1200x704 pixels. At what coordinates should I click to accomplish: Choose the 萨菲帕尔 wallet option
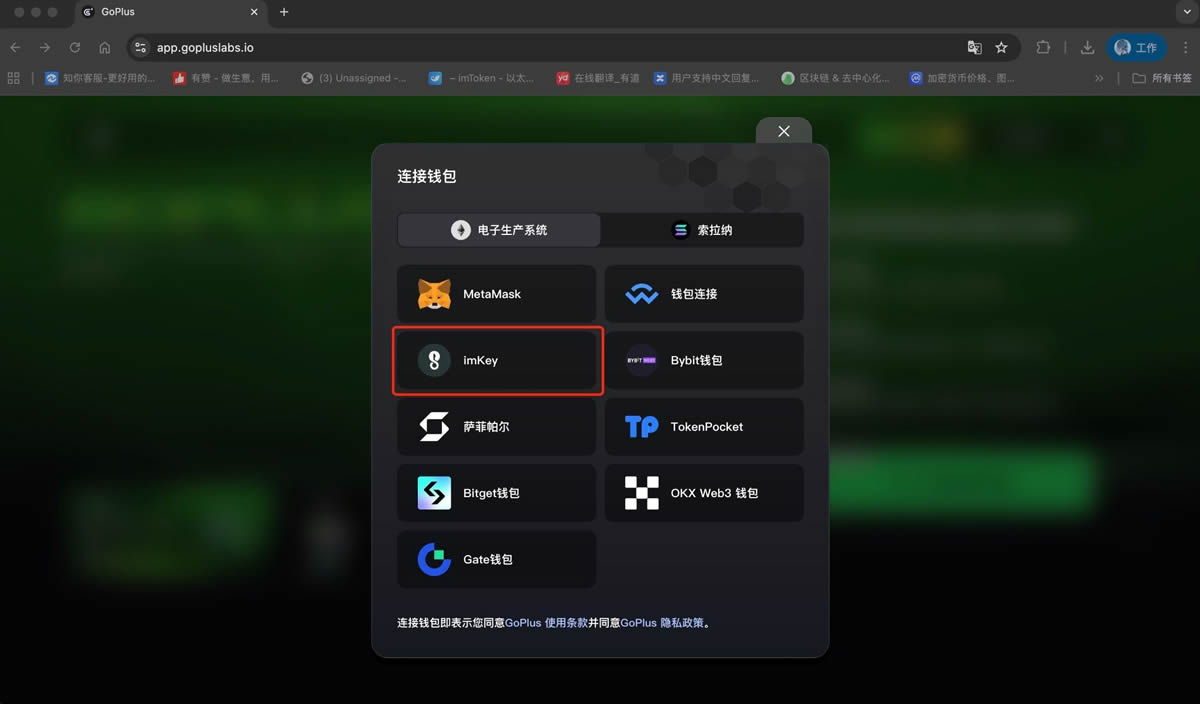click(x=496, y=427)
